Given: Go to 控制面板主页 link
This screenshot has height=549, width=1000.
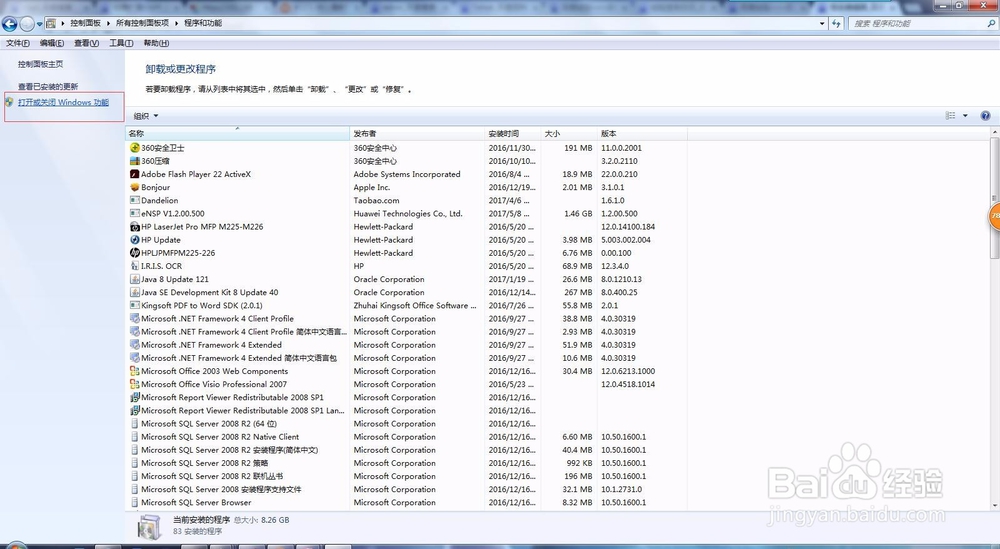Looking at the screenshot, I should (40, 64).
